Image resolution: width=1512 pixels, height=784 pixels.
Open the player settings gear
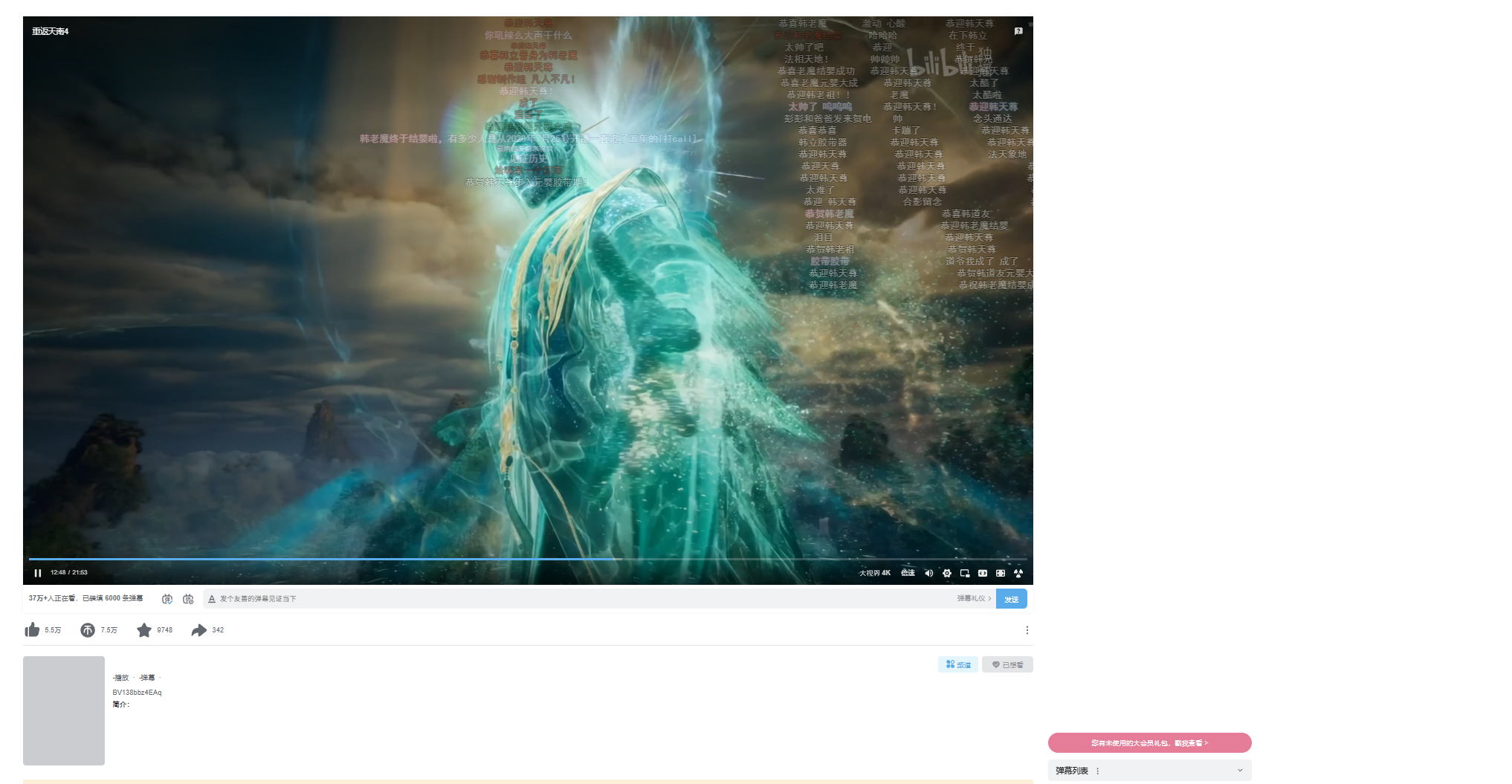click(947, 573)
